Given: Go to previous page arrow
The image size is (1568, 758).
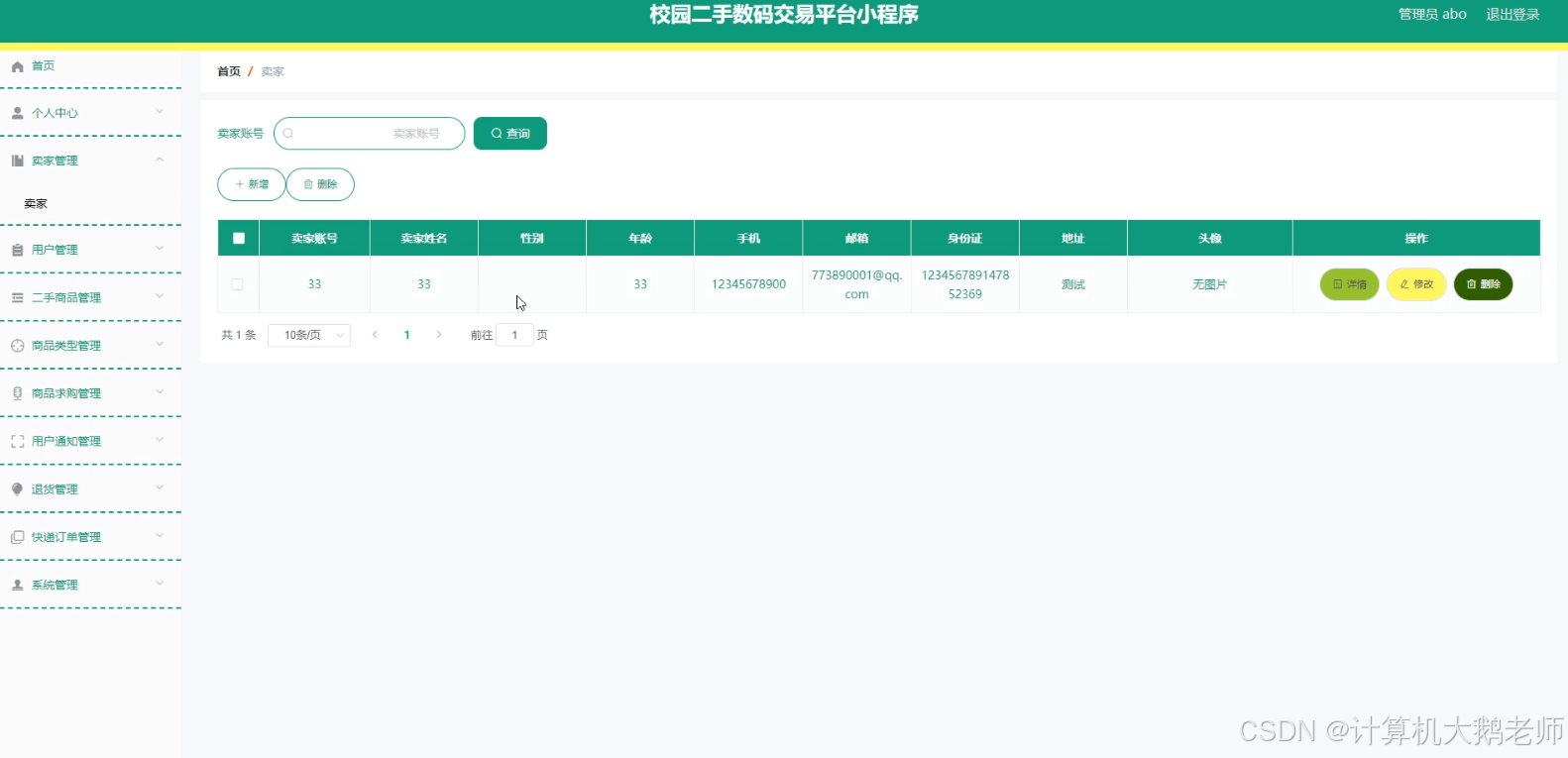Looking at the screenshot, I should [375, 335].
